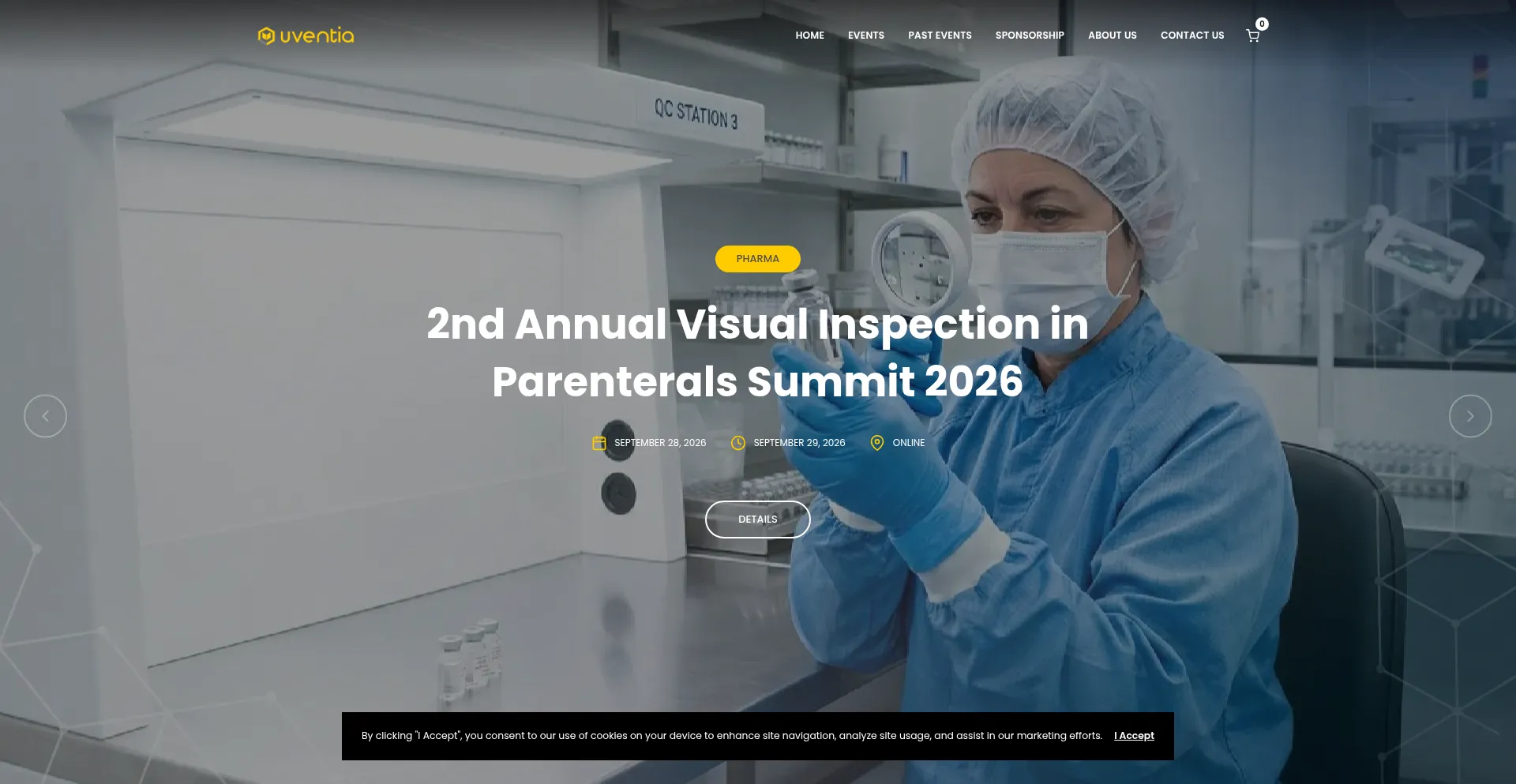The height and width of the screenshot is (784, 1516).
Task: Open the Home menu item
Action: point(809,36)
